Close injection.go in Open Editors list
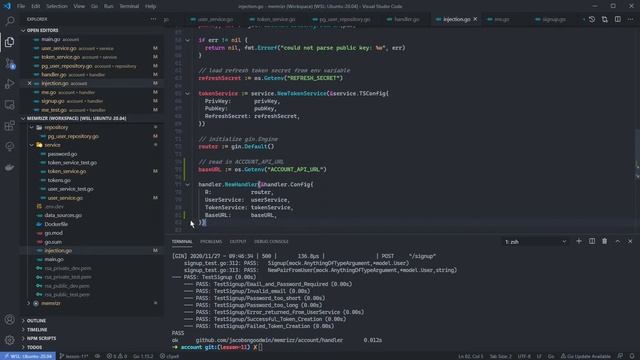Screen dimensions: 640x360 29,83
